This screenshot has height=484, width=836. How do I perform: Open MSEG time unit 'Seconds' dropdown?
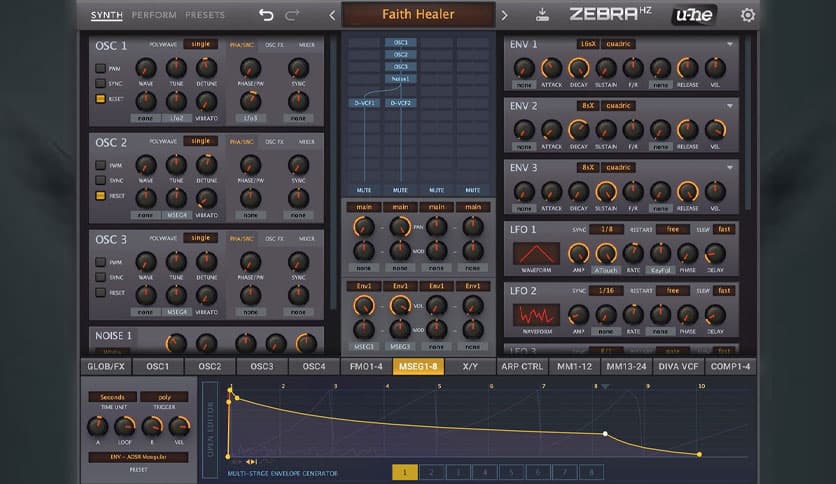pos(112,397)
